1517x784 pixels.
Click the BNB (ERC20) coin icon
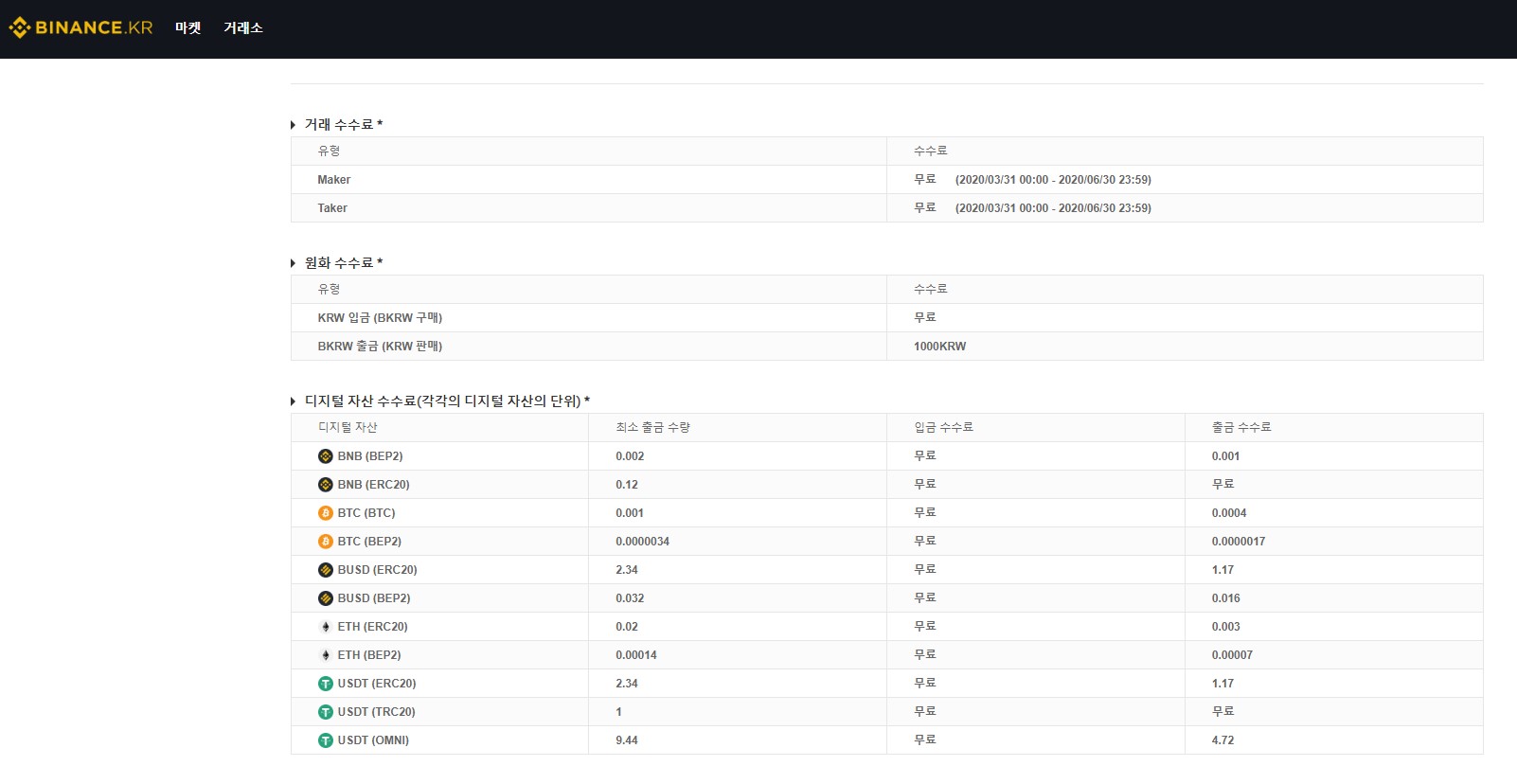click(x=326, y=485)
